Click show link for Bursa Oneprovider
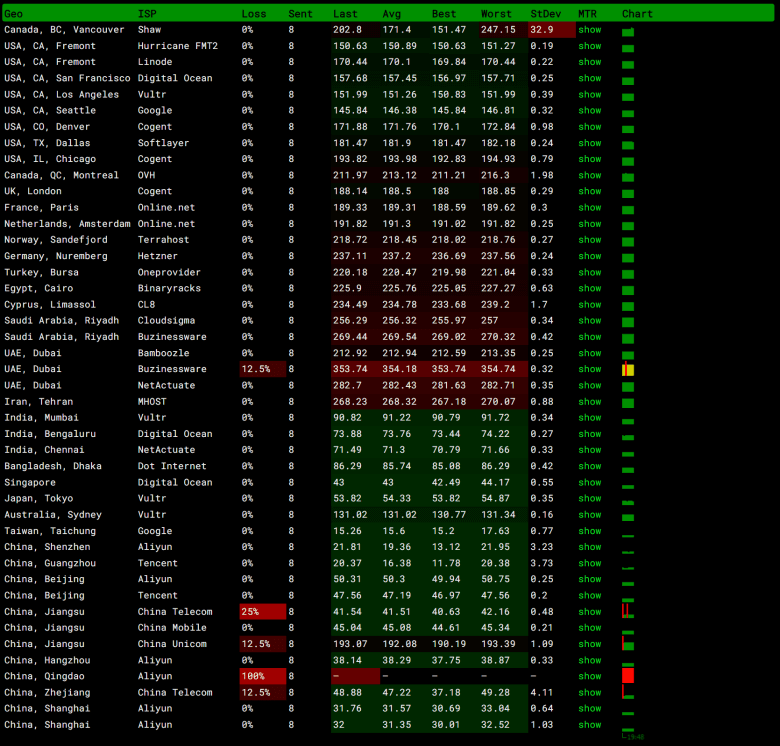The height and width of the screenshot is (746, 780). (x=589, y=272)
